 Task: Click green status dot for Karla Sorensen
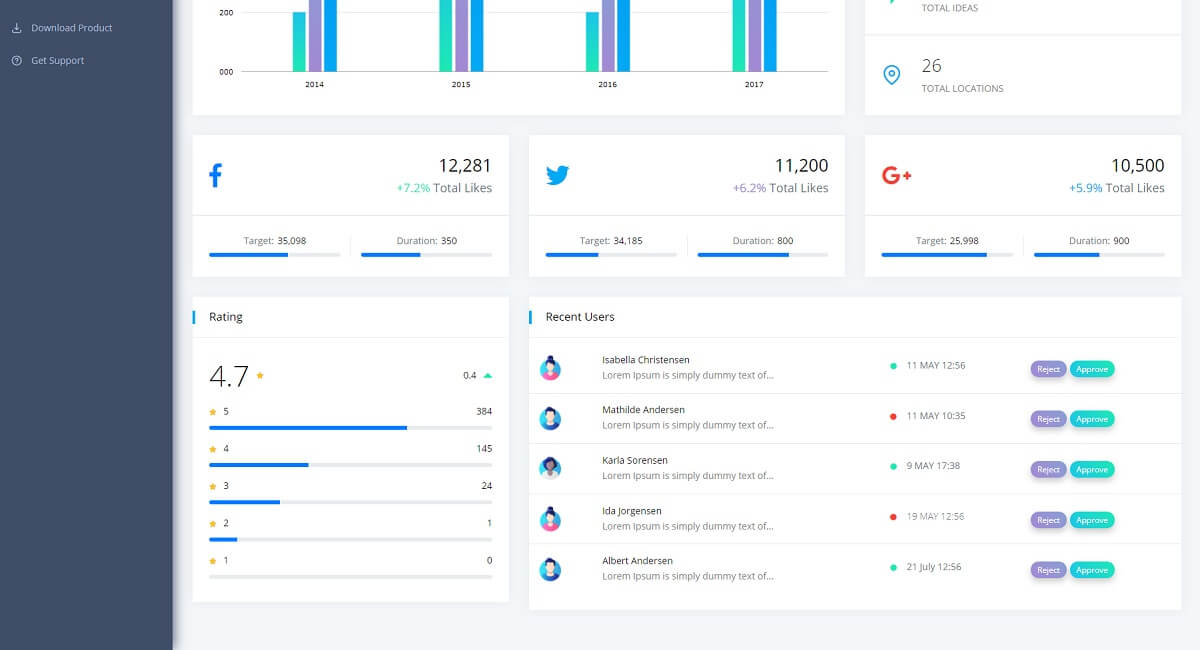pyautogui.click(x=893, y=466)
